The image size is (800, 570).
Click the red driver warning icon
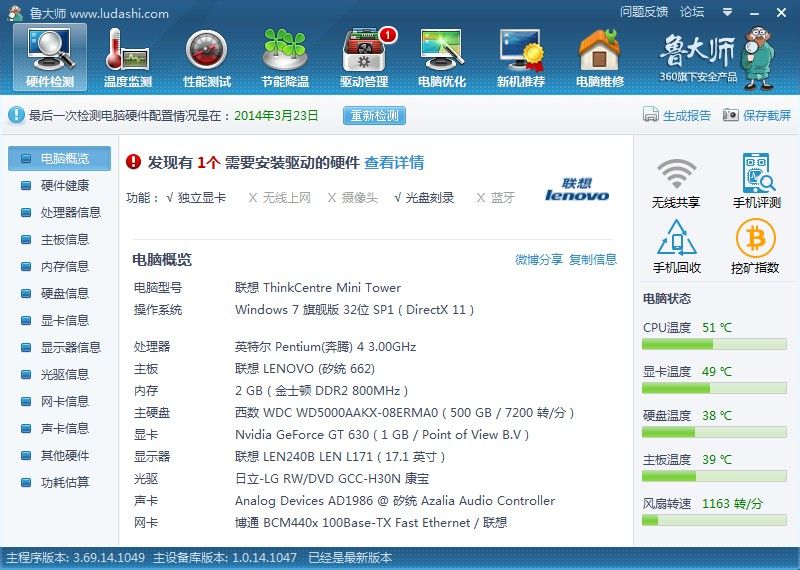133,162
